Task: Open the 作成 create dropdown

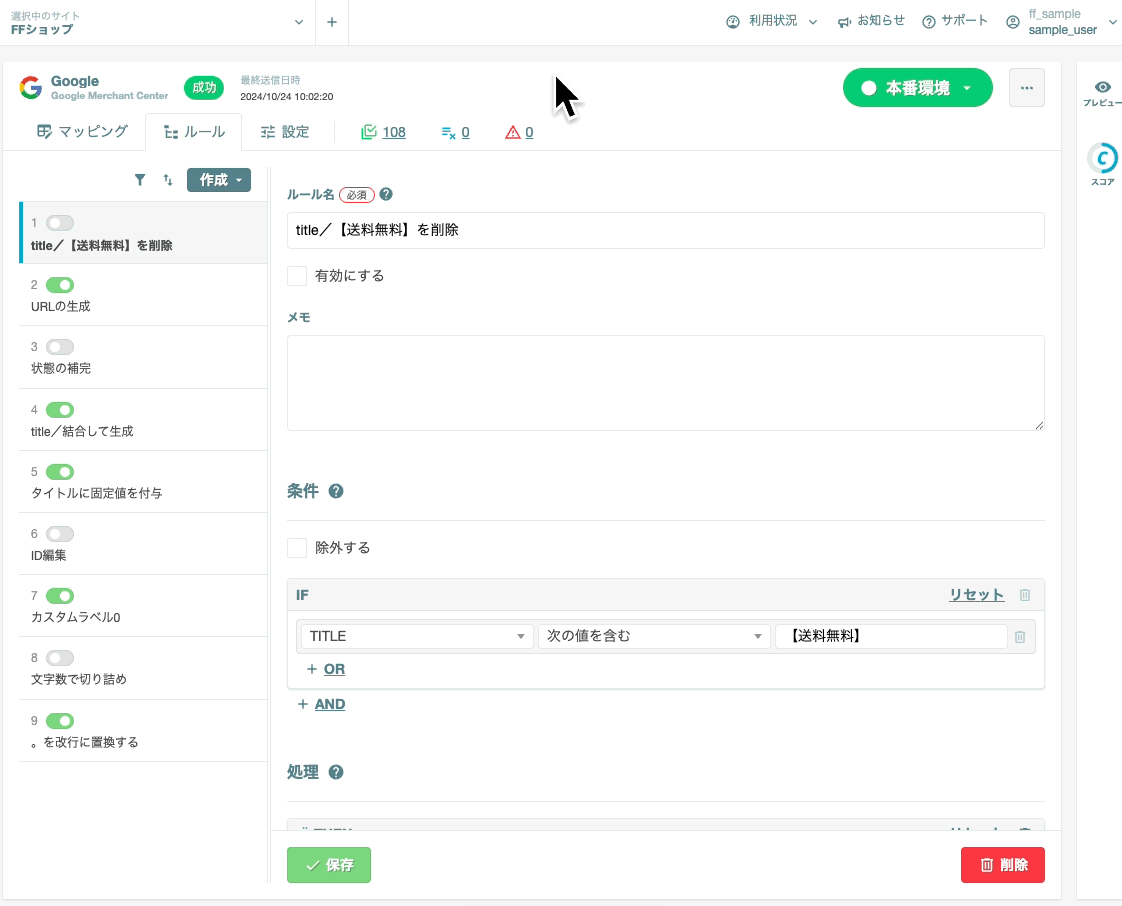Action: [219, 180]
